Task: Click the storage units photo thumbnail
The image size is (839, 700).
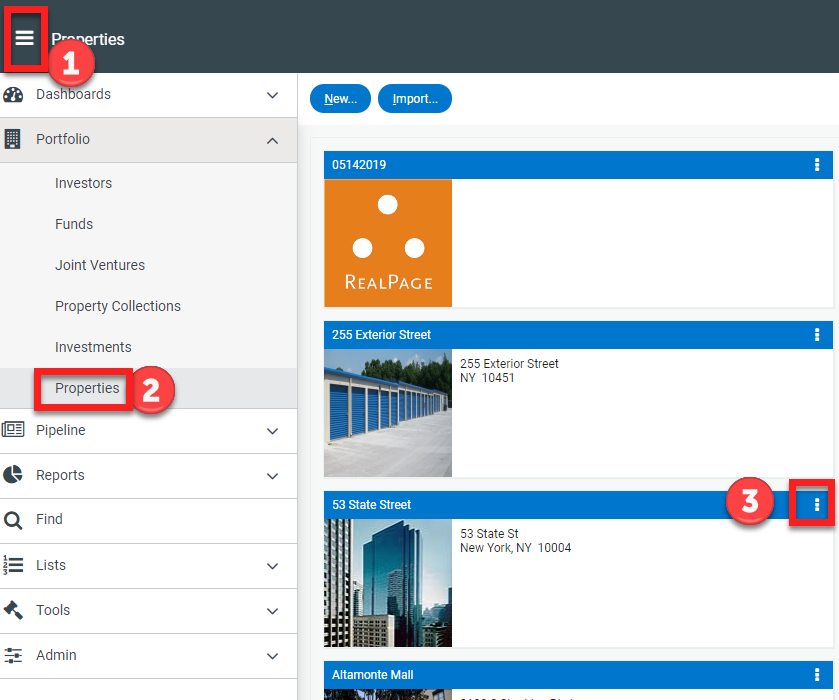Action: [x=388, y=413]
